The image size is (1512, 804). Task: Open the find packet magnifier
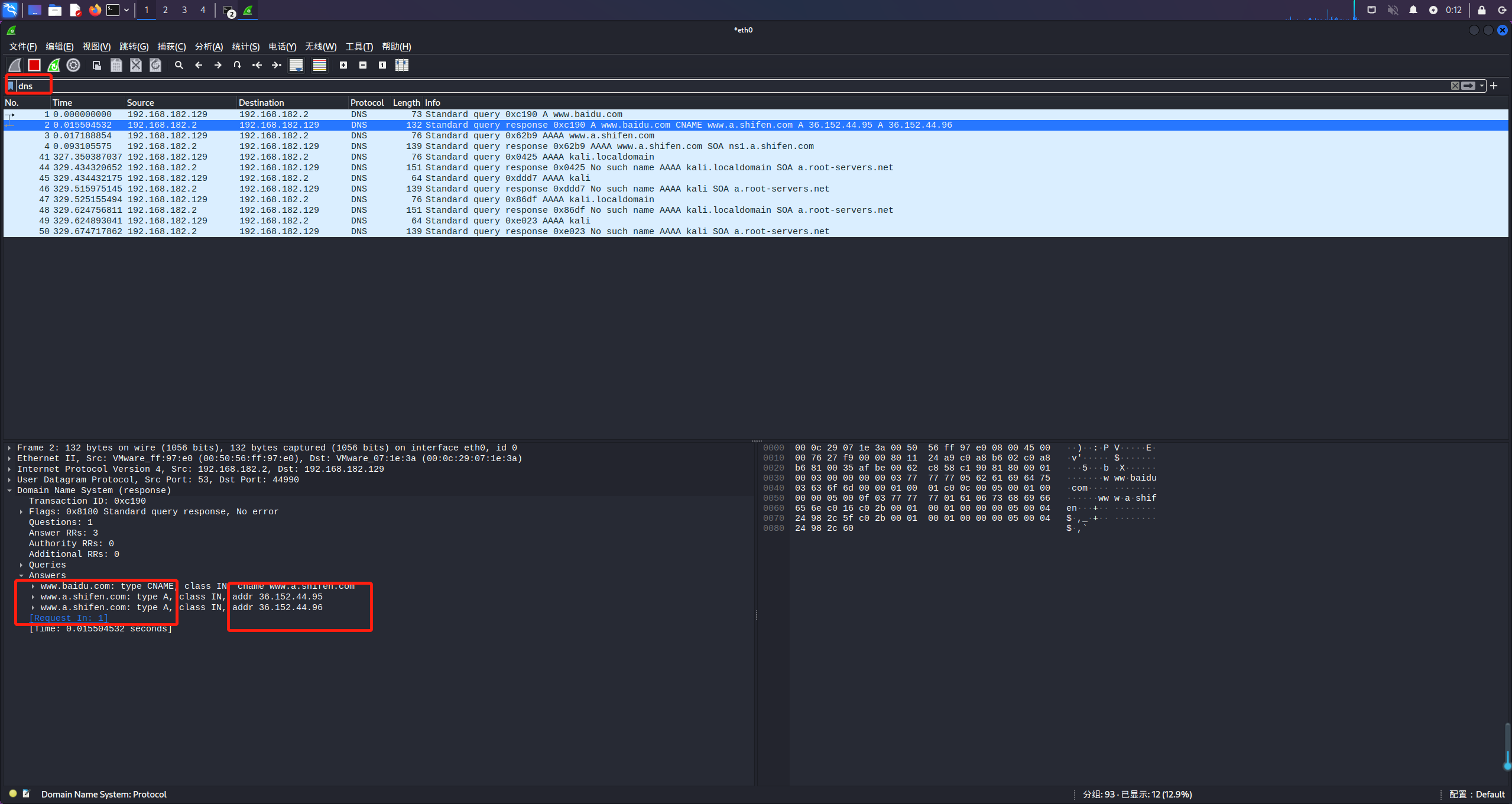point(179,65)
